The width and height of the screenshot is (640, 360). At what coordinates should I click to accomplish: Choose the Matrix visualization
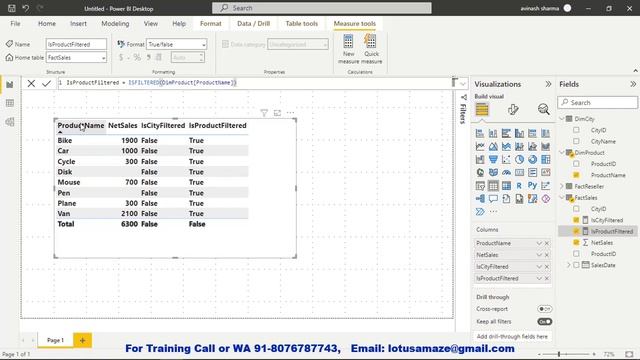(x=506, y=186)
